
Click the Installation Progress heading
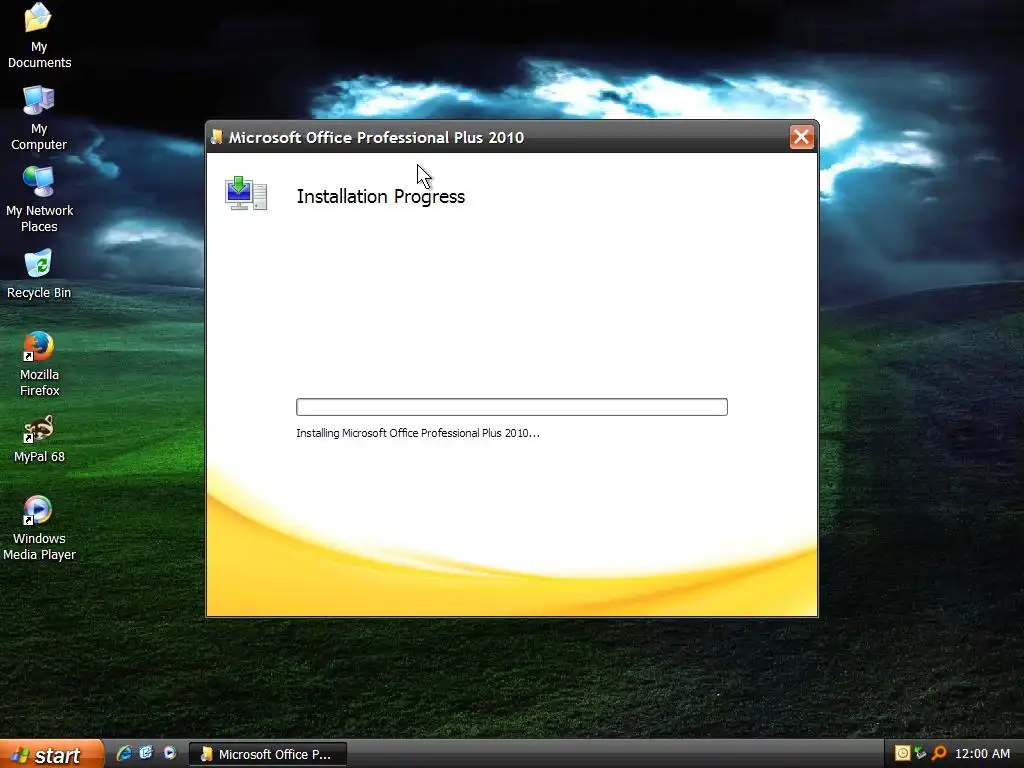click(381, 197)
